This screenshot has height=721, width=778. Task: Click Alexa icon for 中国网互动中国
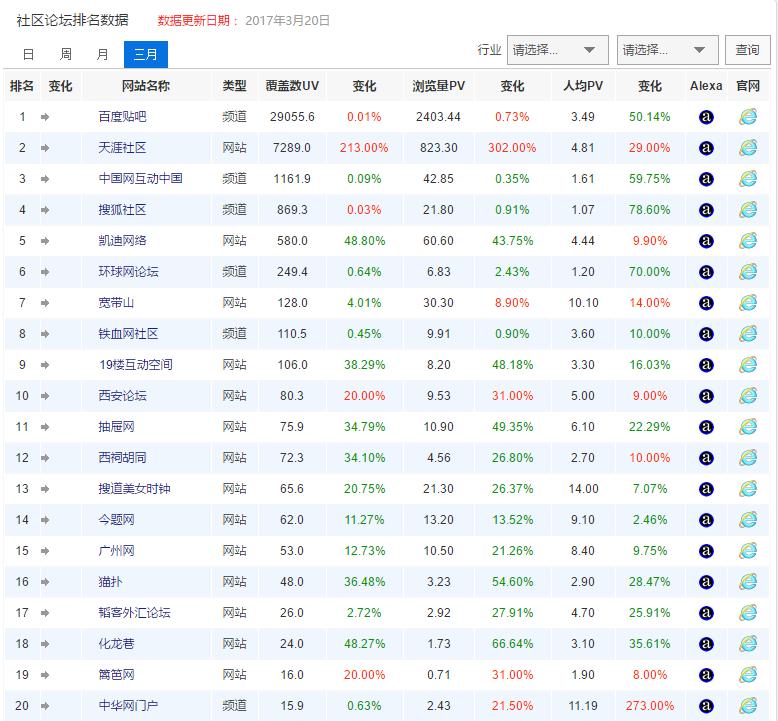tap(706, 179)
